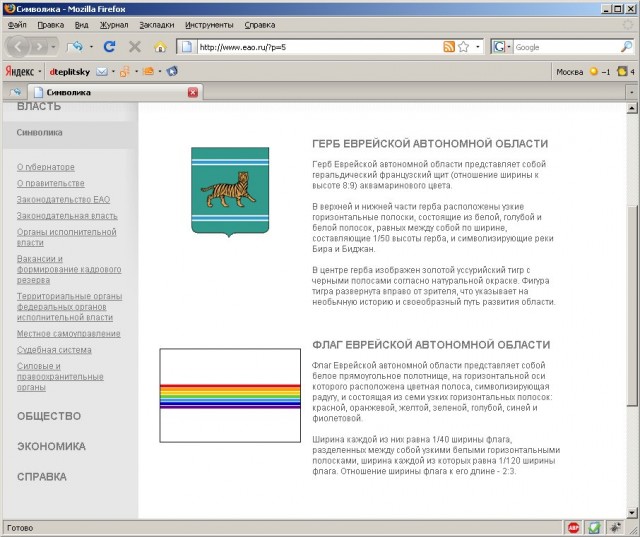This screenshot has height=537, width=640.
Task: Open the Судебная система link
Action: coord(54,350)
